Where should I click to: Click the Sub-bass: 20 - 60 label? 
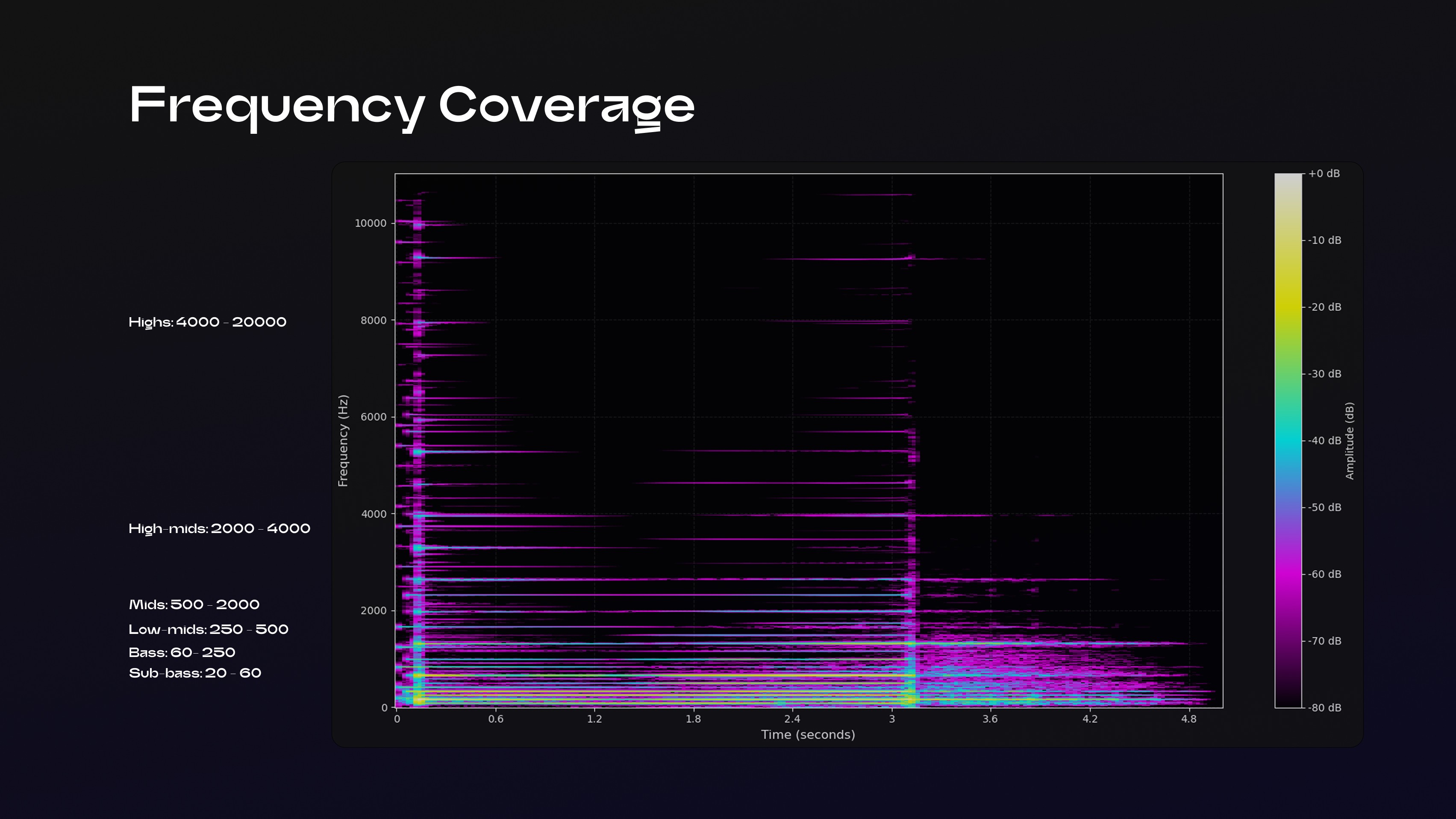(x=194, y=673)
